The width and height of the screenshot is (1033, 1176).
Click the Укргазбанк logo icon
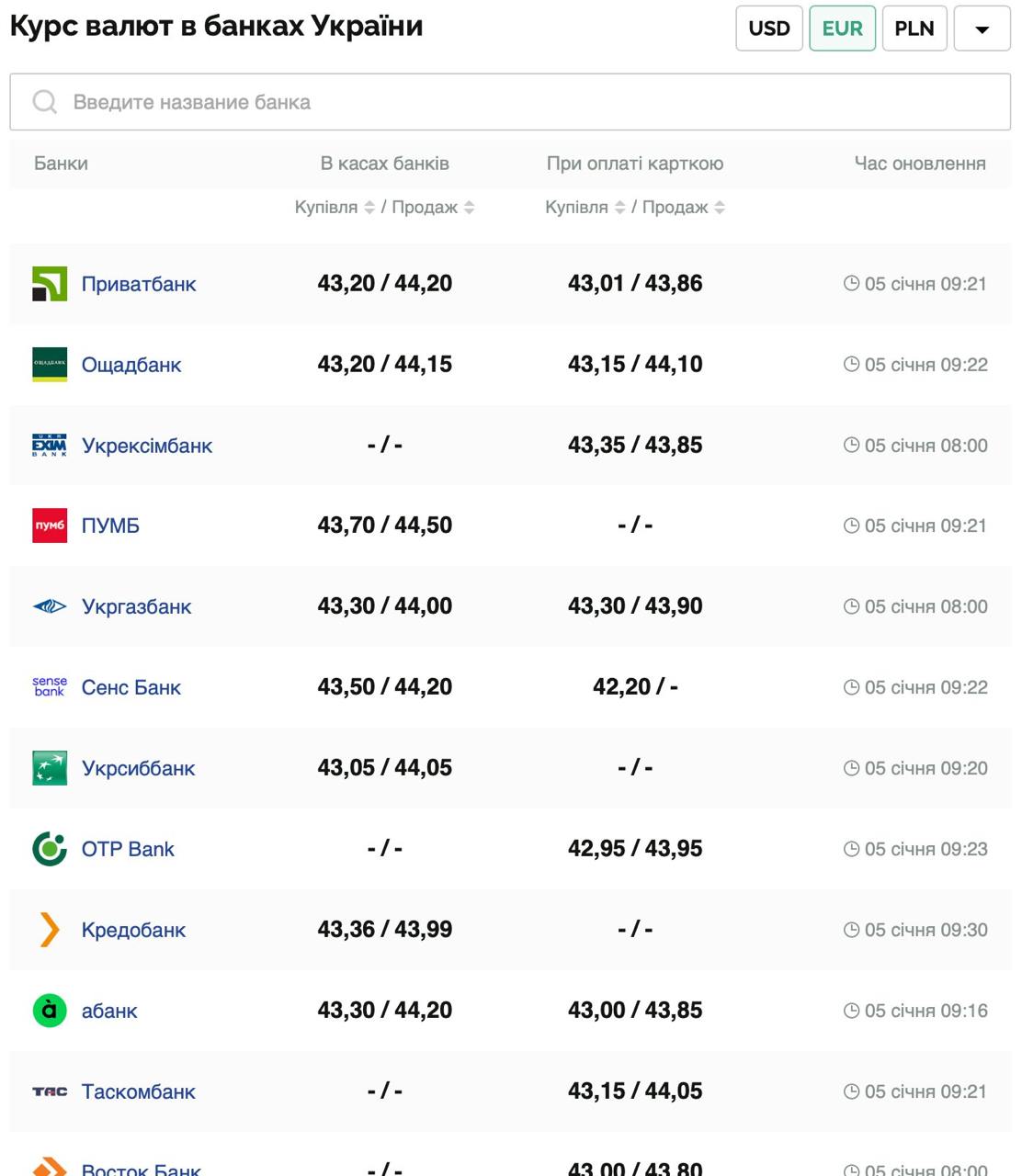click(x=50, y=606)
